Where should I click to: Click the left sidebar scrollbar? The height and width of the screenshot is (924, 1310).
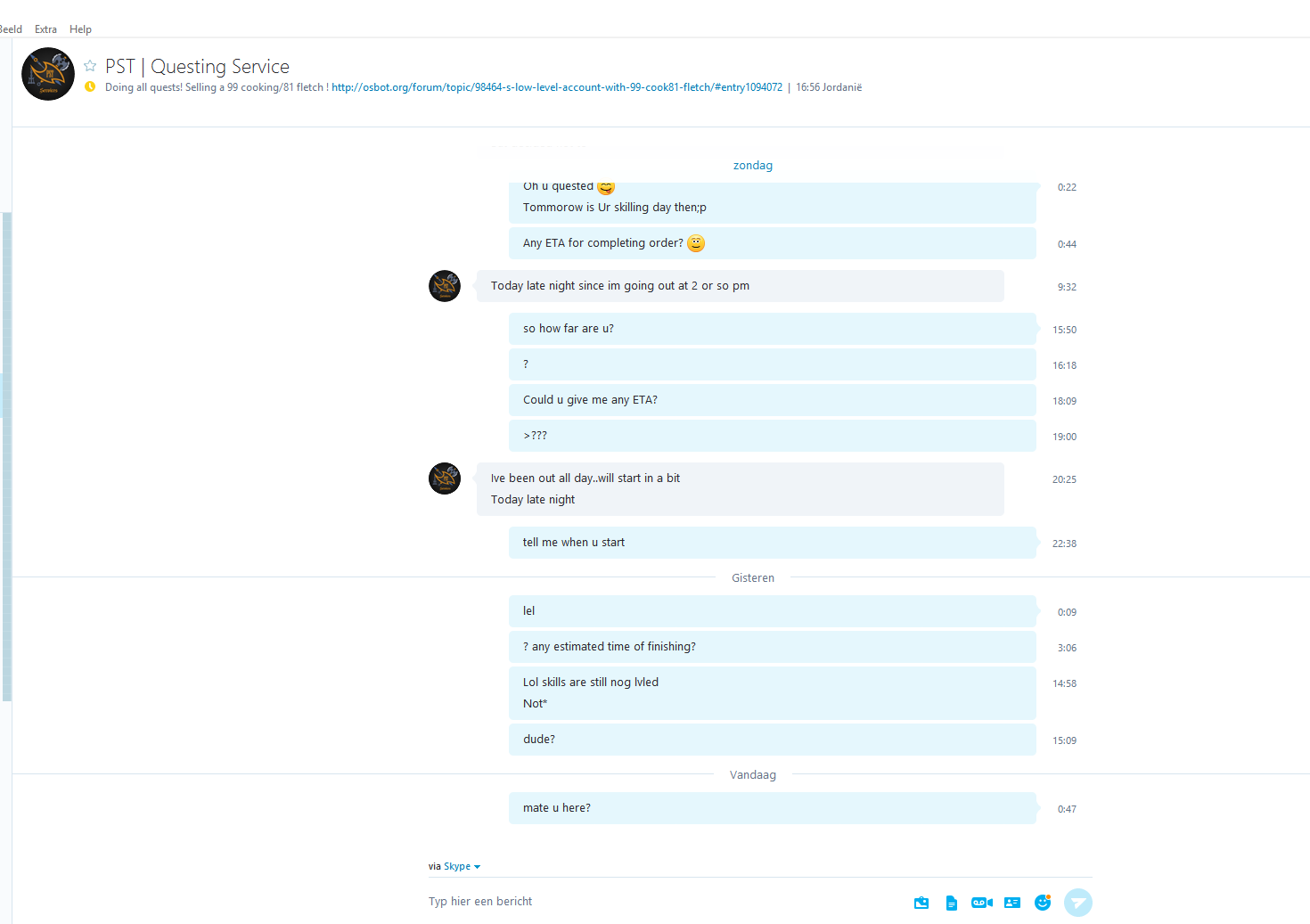point(7,456)
